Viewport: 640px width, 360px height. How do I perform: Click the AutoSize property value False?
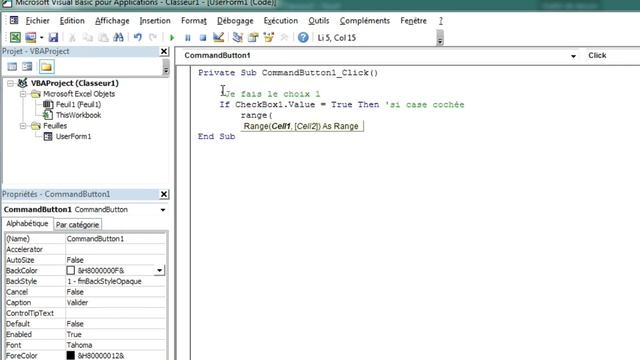coord(116,260)
